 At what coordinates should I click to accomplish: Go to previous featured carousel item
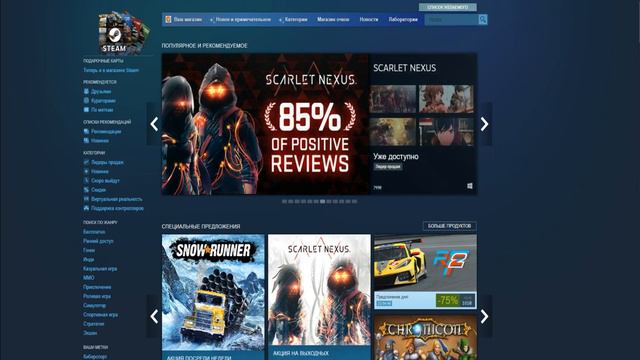point(154,124)
